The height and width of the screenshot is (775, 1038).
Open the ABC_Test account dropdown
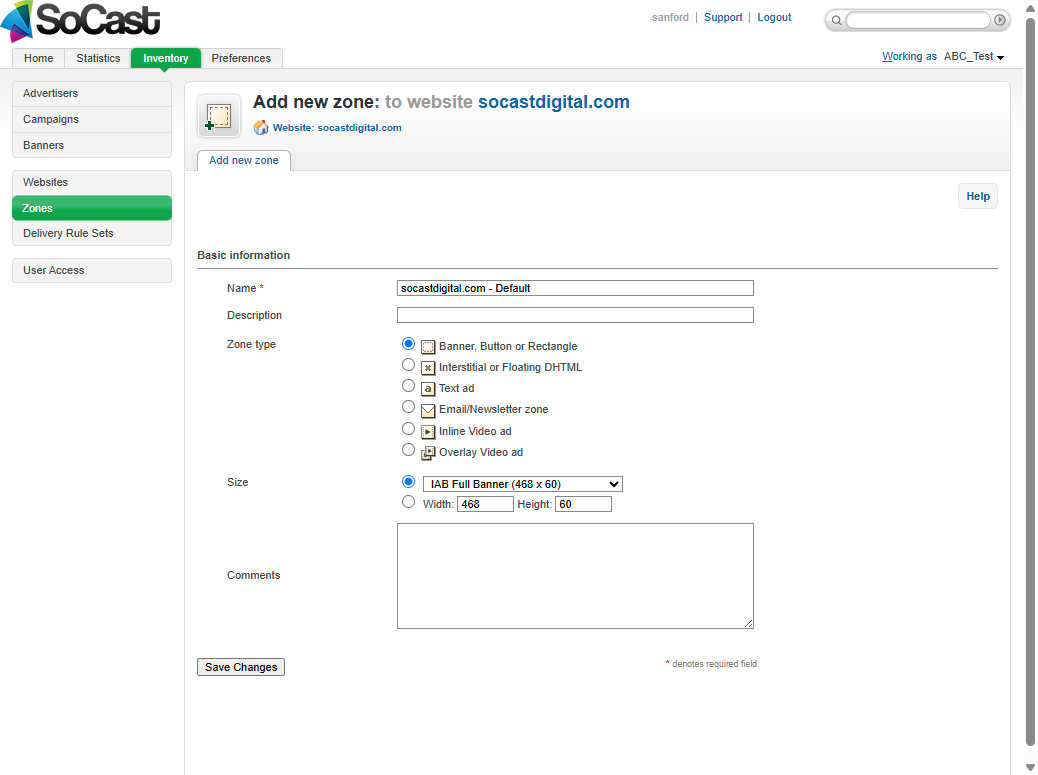tap(974, 57)
